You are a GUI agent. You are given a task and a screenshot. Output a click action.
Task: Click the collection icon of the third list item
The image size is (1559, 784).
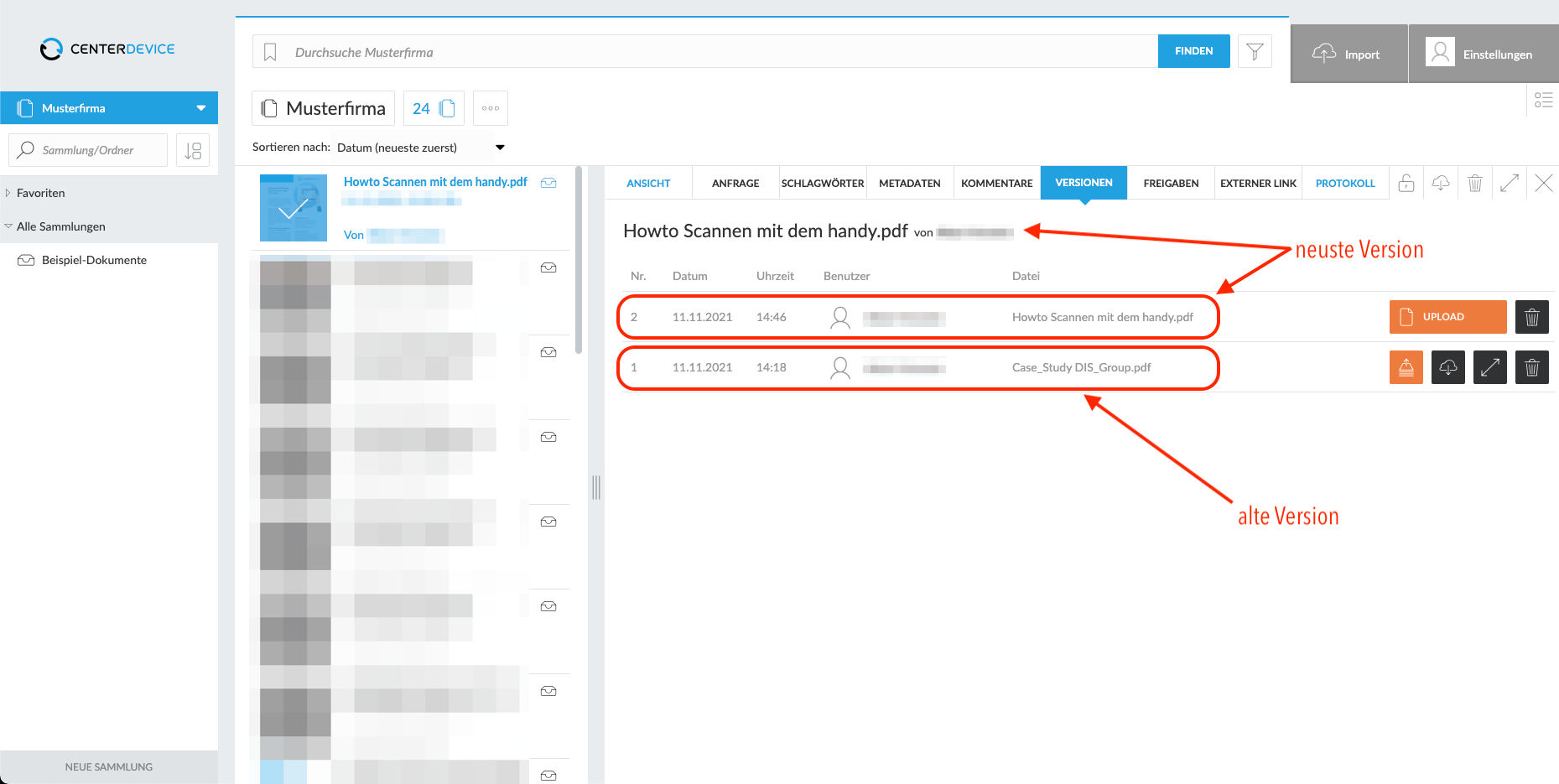point(548,352)
